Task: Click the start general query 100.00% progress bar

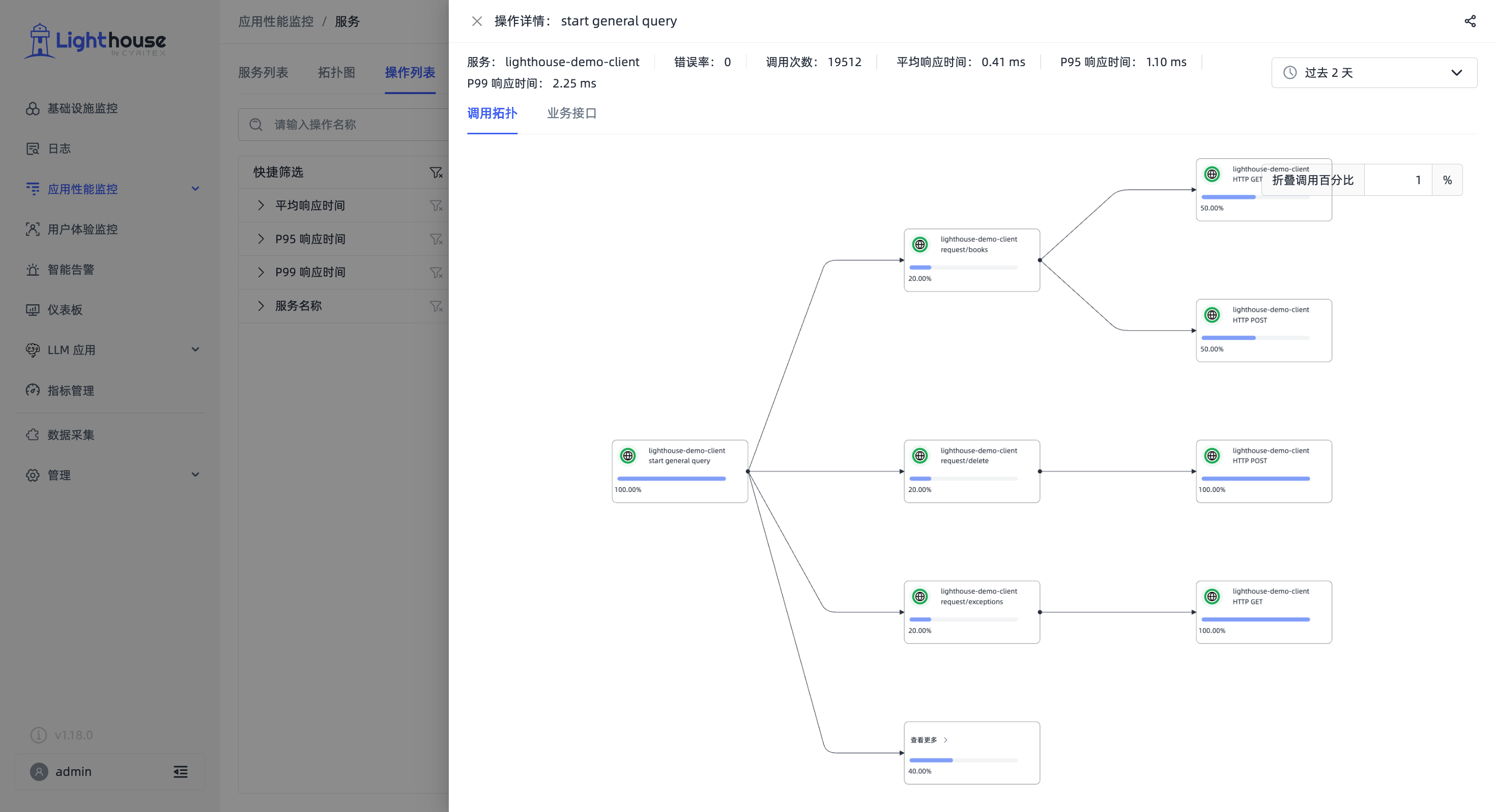Action: 671,479
